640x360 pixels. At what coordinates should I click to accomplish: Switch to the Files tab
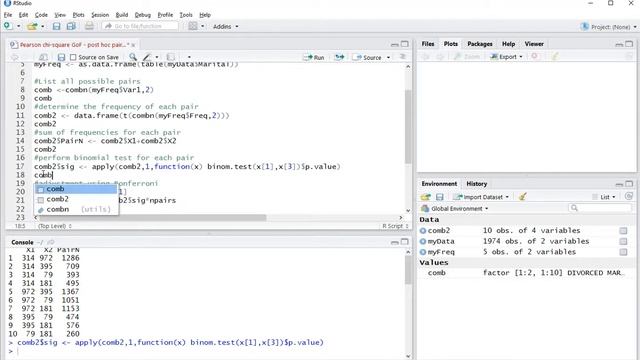pos(428,44)
